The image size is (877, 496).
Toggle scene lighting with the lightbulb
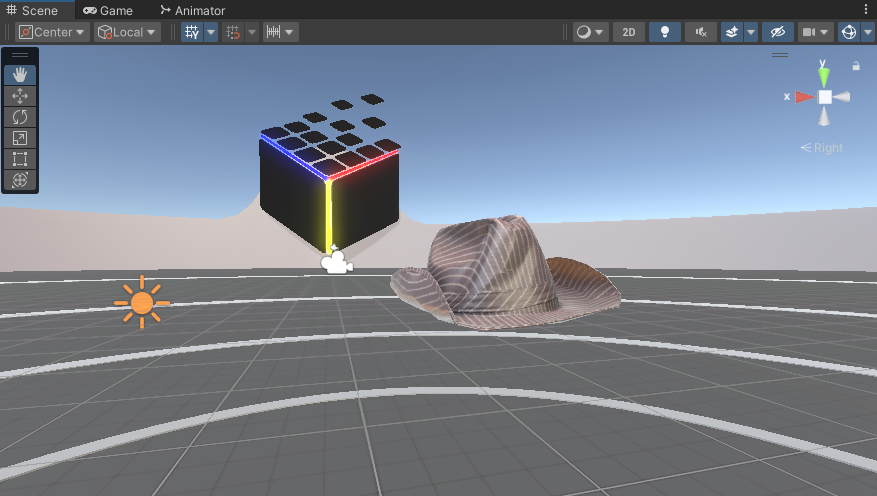pos(664,32)
